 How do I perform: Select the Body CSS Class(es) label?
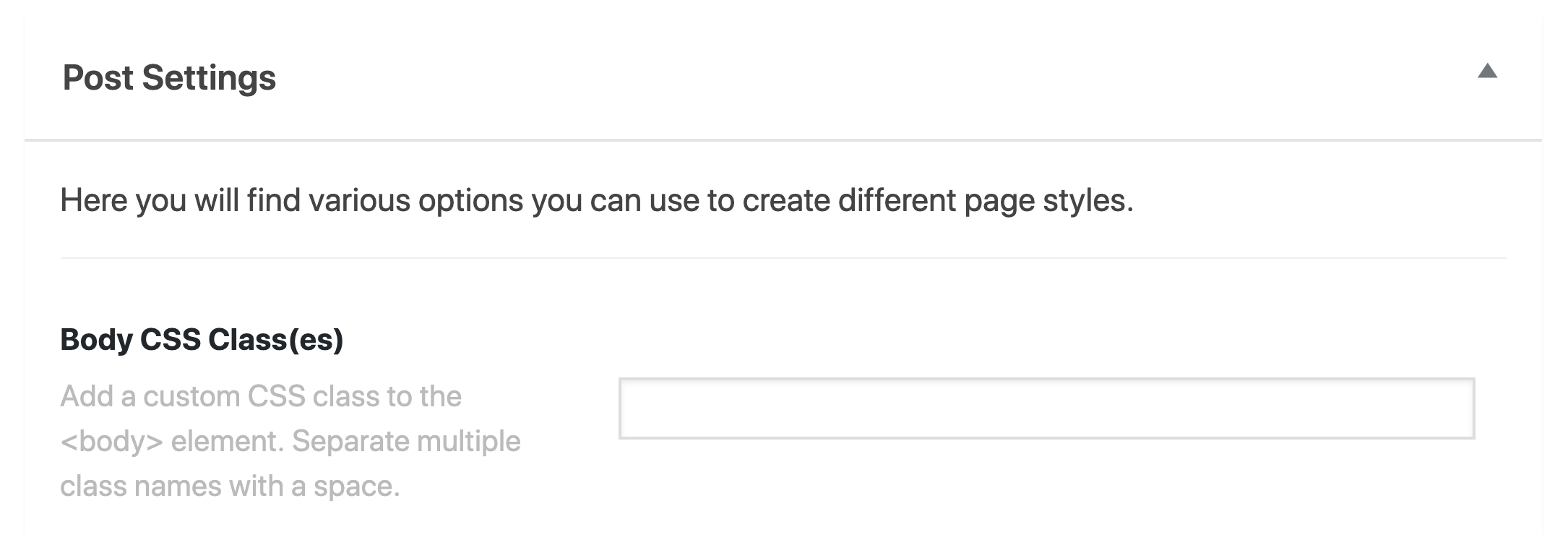[x=202, y=339]
